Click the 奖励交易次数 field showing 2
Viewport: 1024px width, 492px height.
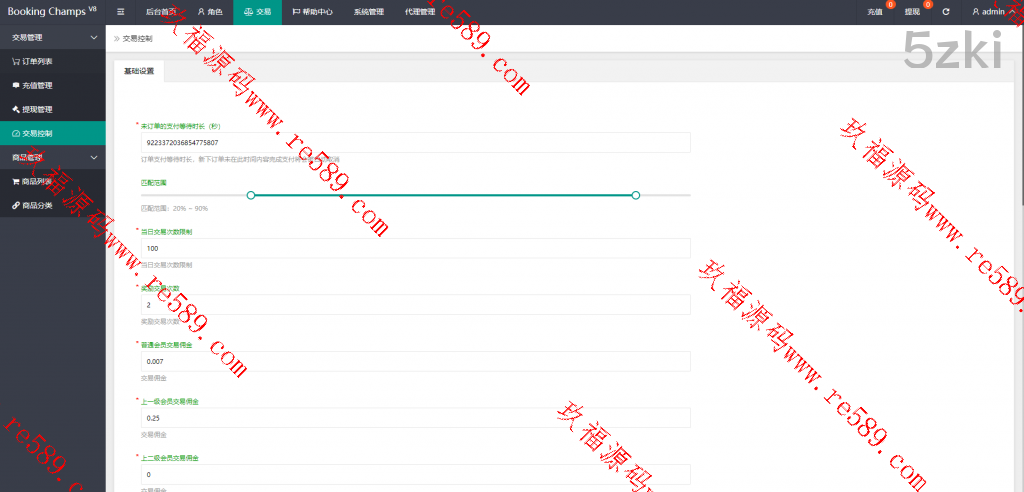coord(415,304)
